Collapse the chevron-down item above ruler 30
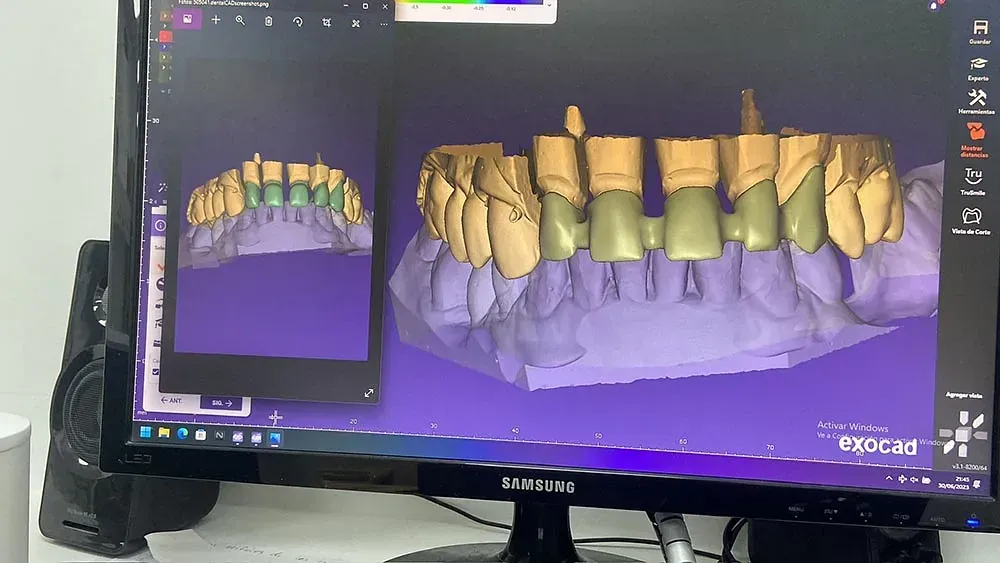This screenshot has width=1000, height=563. [163, 91]
